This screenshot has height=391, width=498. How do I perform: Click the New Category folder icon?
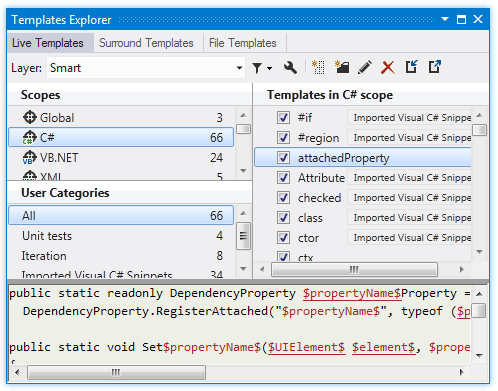342,67
